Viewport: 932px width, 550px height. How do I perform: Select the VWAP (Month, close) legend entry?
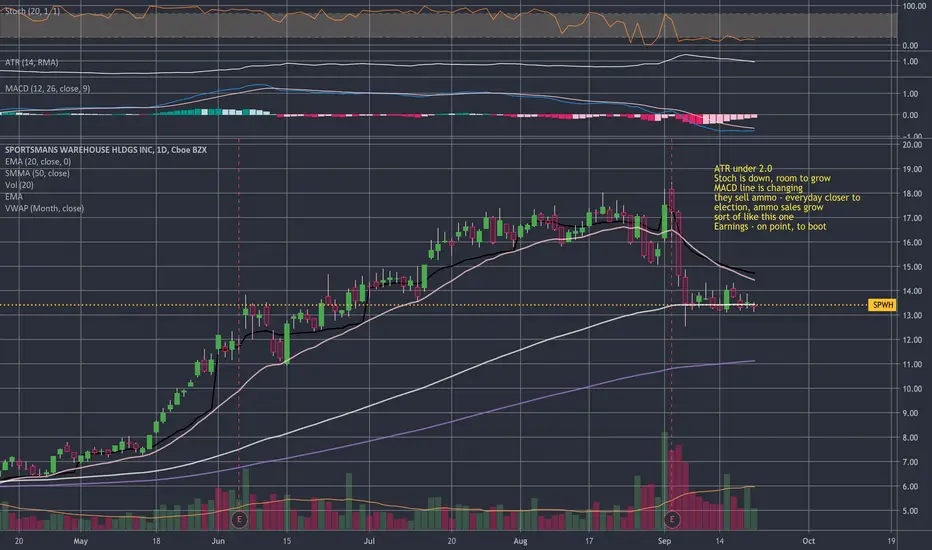pyautogui.click(x=45, y=209)
